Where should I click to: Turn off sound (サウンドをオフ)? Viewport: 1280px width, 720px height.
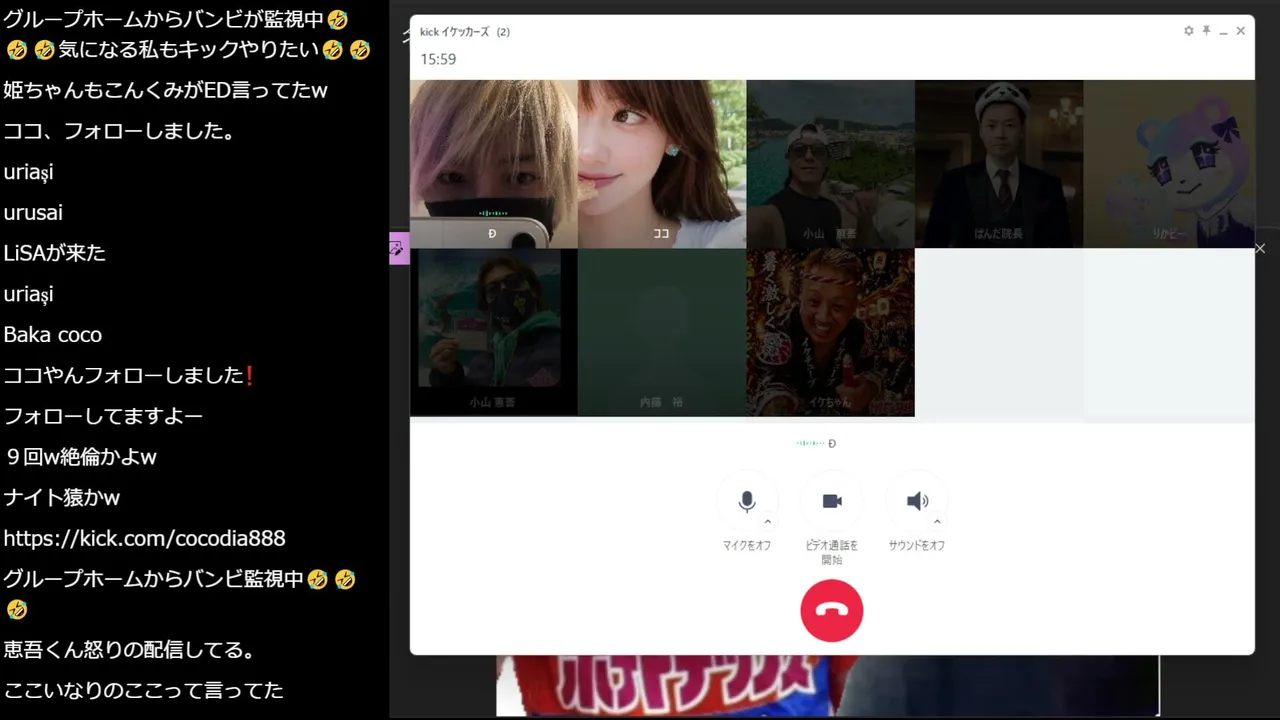click(917, 501)
